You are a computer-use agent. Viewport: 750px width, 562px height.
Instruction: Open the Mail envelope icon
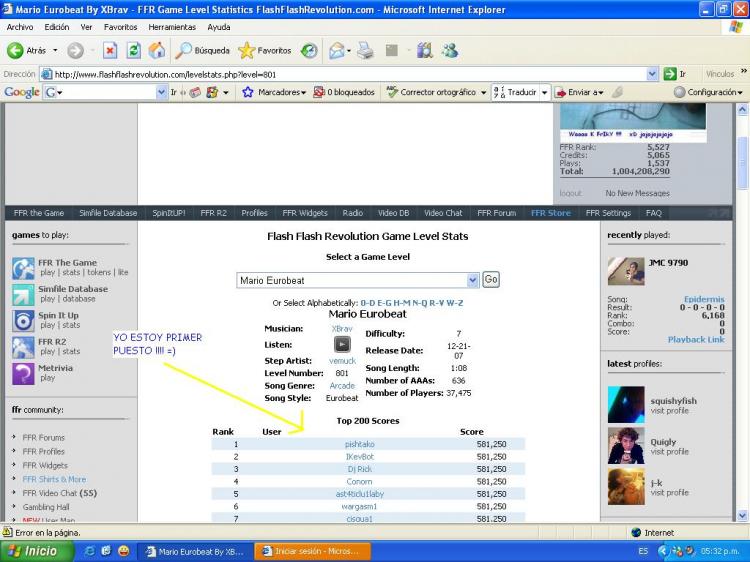click(x=337, y=50)
